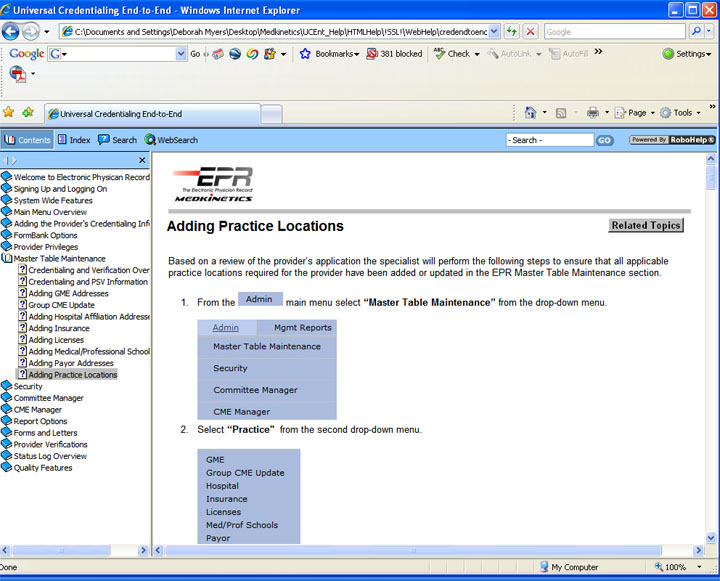
Task: Click the Admin link in menu image
Action: click(225, 327)
